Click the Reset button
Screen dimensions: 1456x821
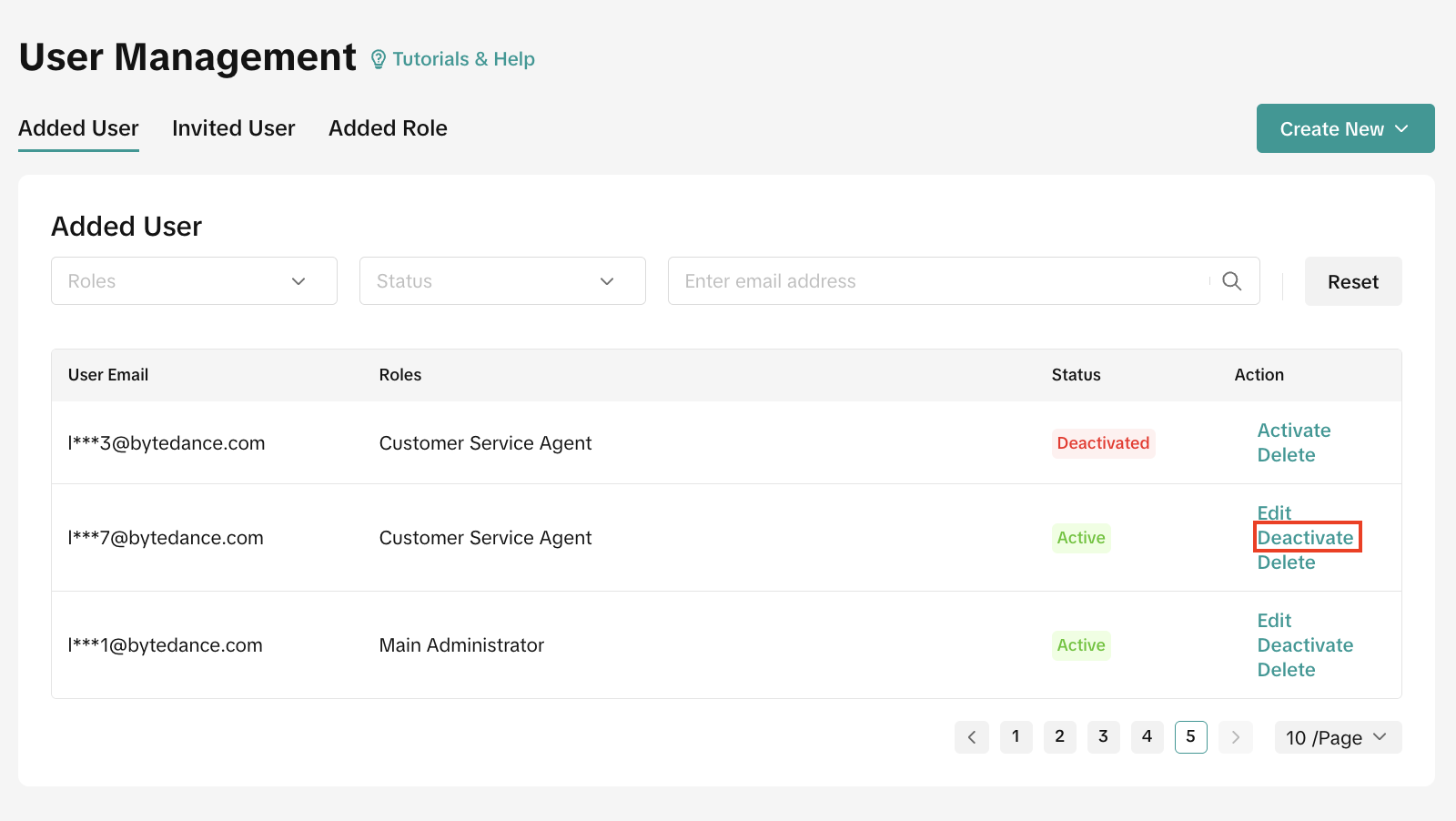(1352, 282)
